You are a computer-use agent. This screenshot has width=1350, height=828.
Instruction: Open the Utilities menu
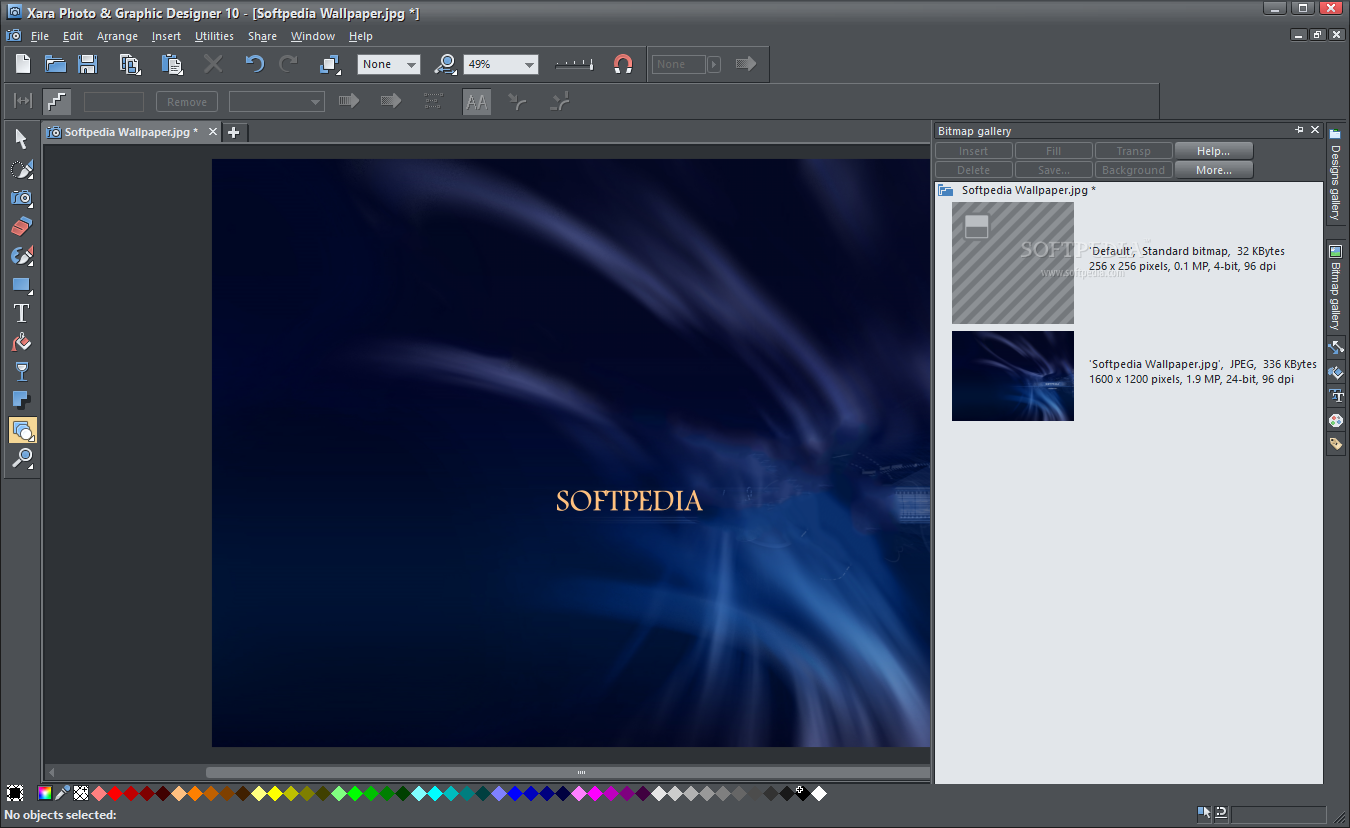pos(214,36)
